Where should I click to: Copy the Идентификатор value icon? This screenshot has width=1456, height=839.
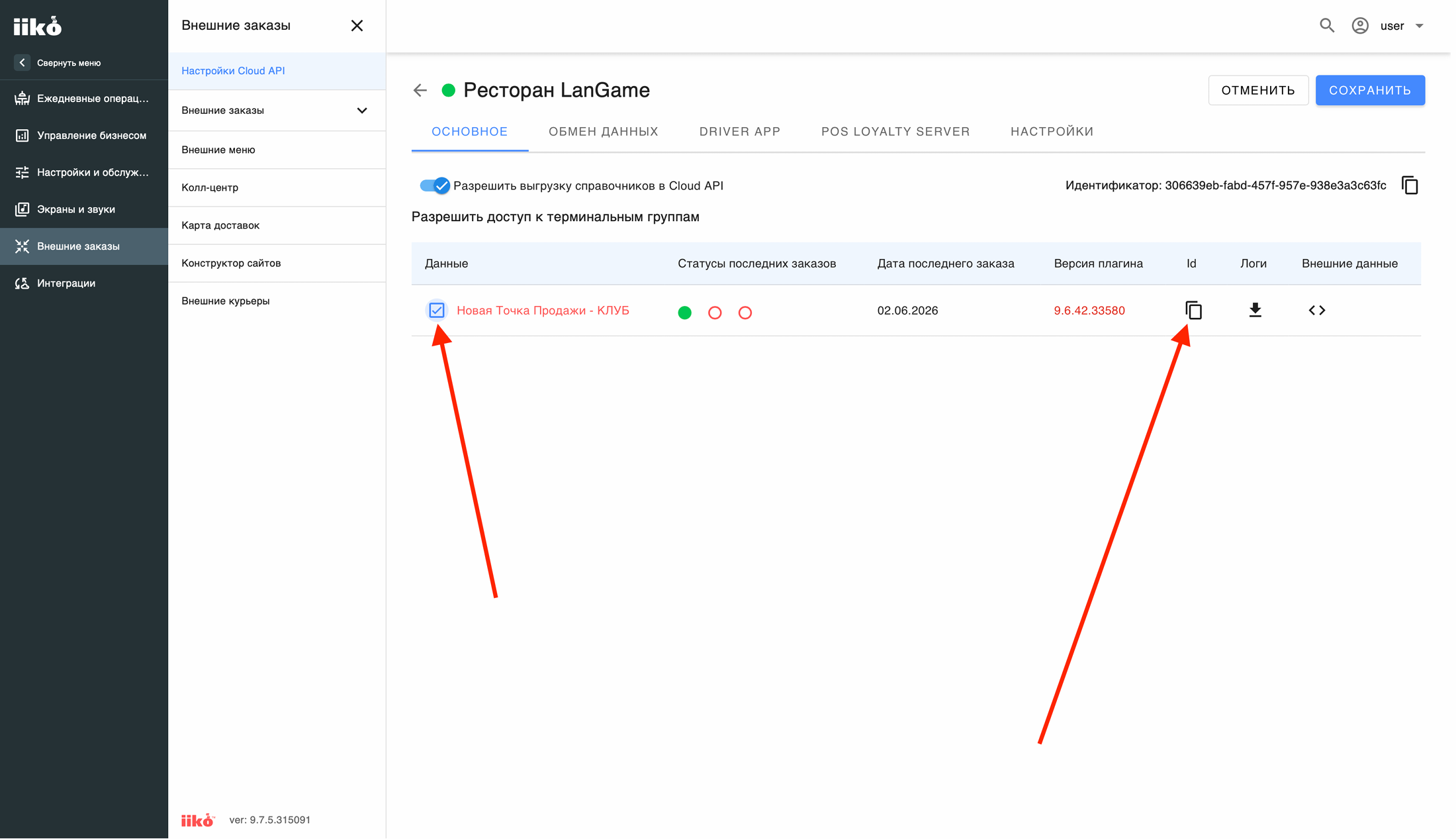point(1410,185)
